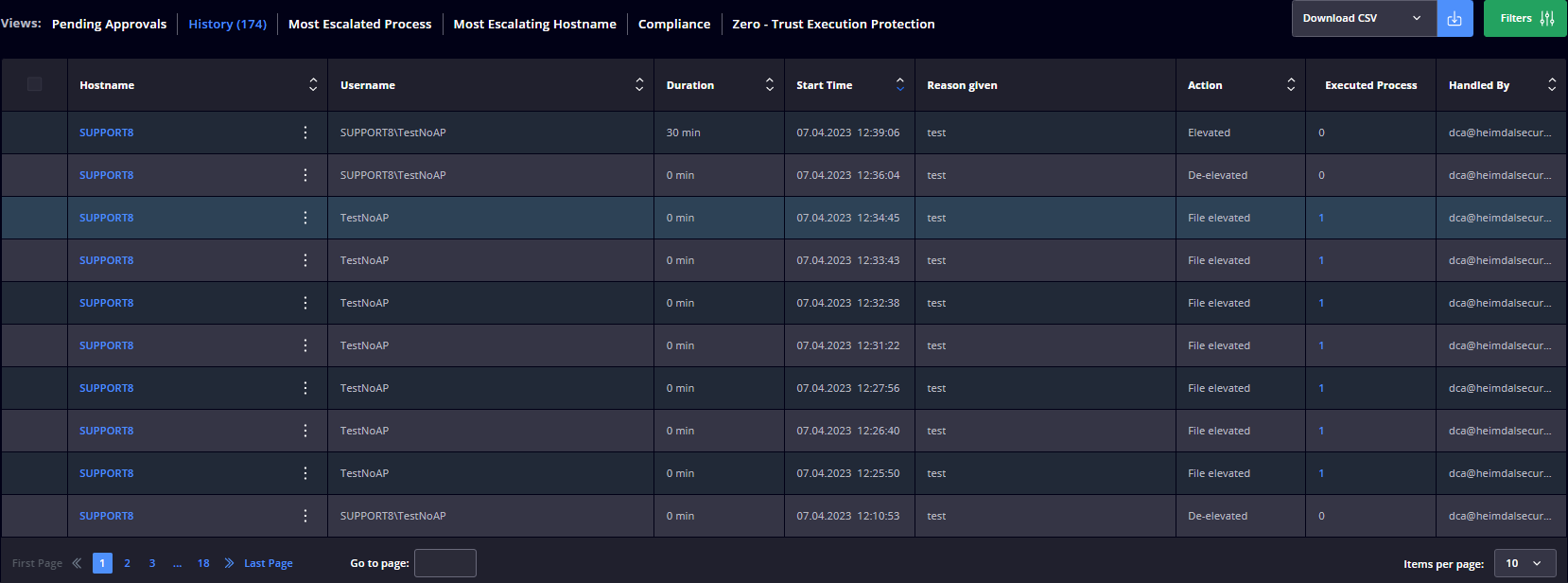
Task: Switch to Compliance view
Action: (x=674, y=24)
